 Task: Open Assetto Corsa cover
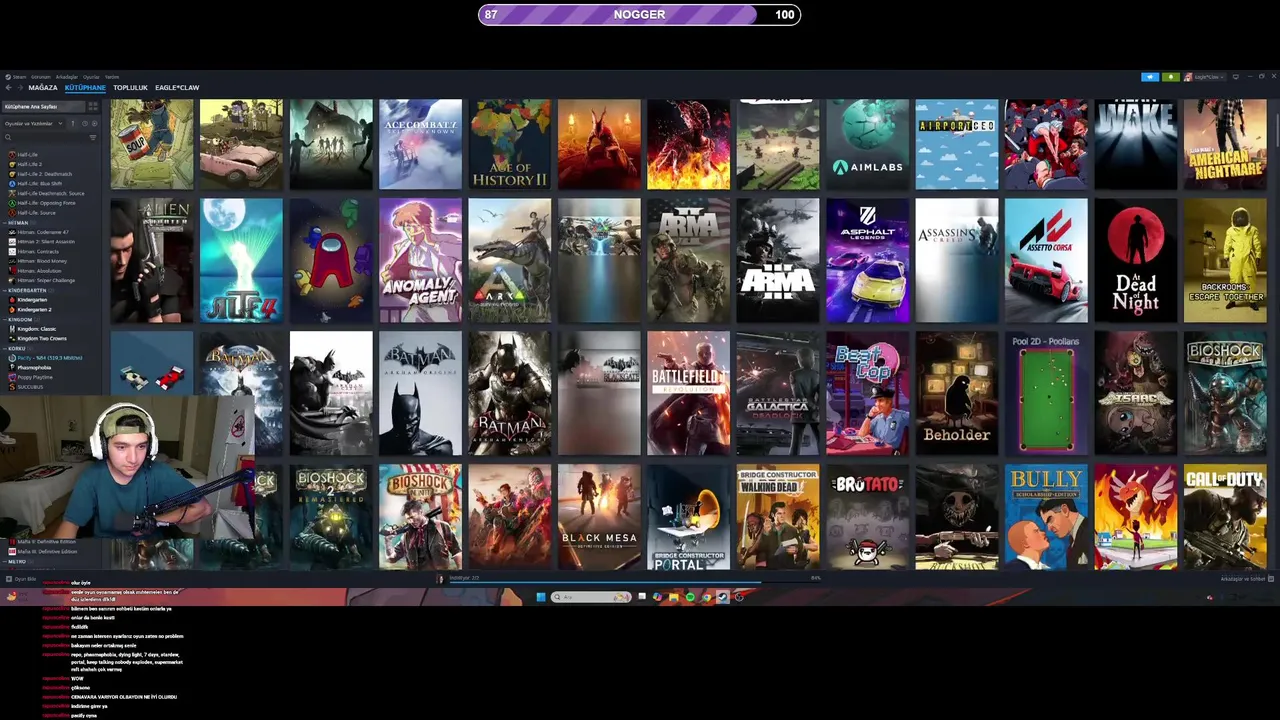click(x=1046, y=260)
